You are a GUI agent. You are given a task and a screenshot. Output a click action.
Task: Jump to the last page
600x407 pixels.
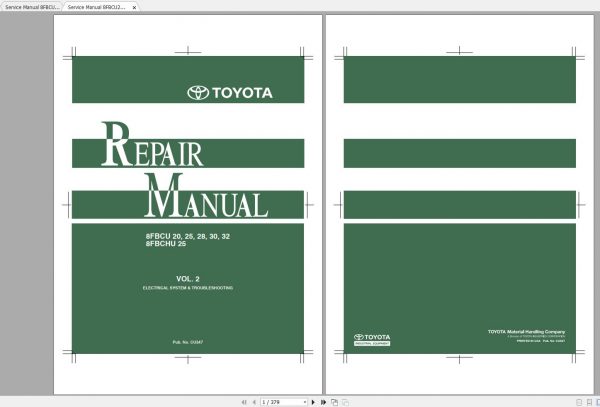[x=323, y=402]
